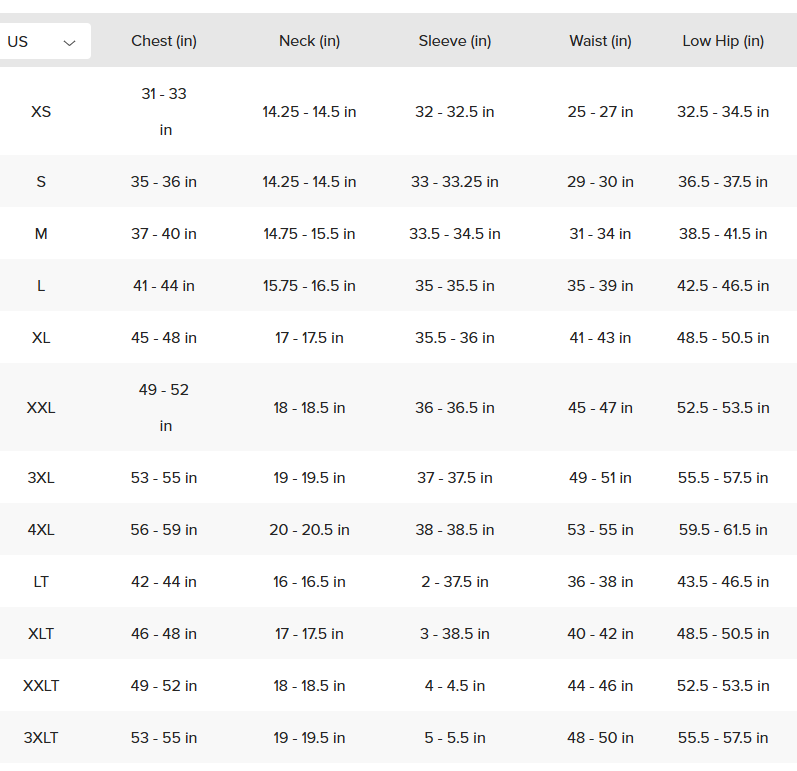Select the M size row label
Image resolution: width=797 pixels, height=771 pixels.
(x=41, y=234)
